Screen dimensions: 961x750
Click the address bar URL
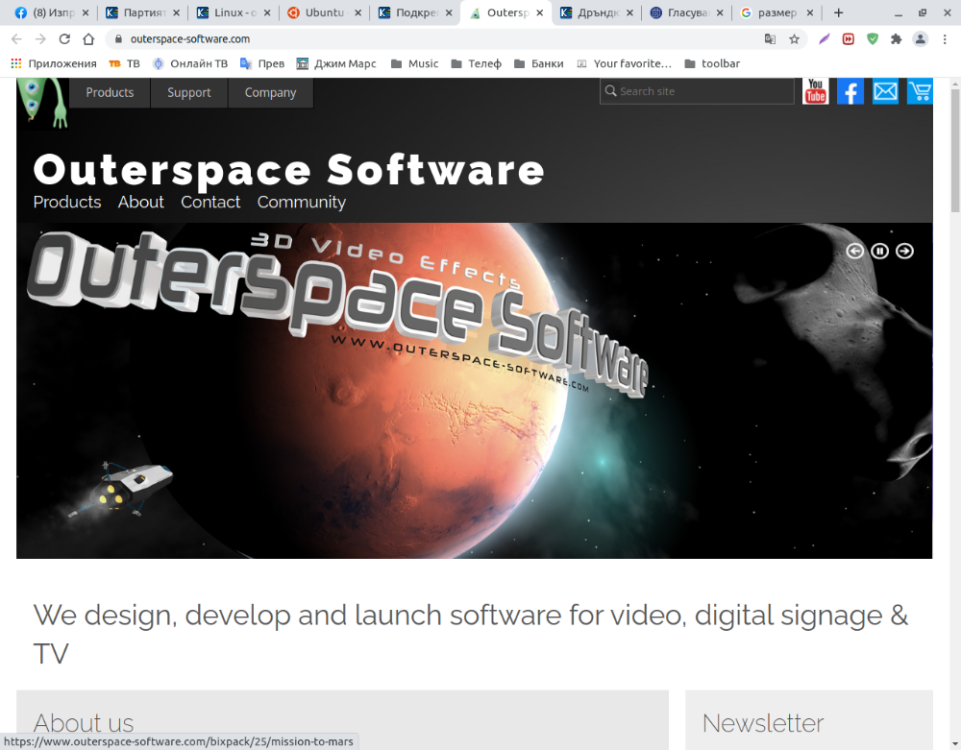pos(190,39)
